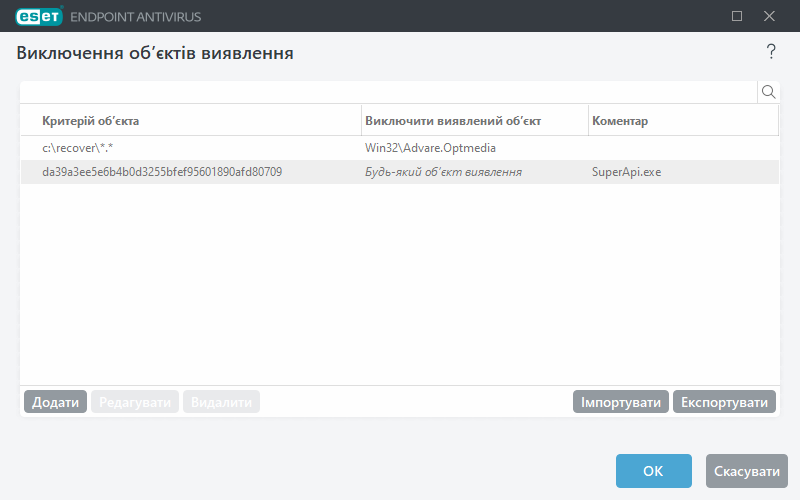Maximize the ESET window
The height and width of the screenshot is (500, 800).
tap(737, 16)
